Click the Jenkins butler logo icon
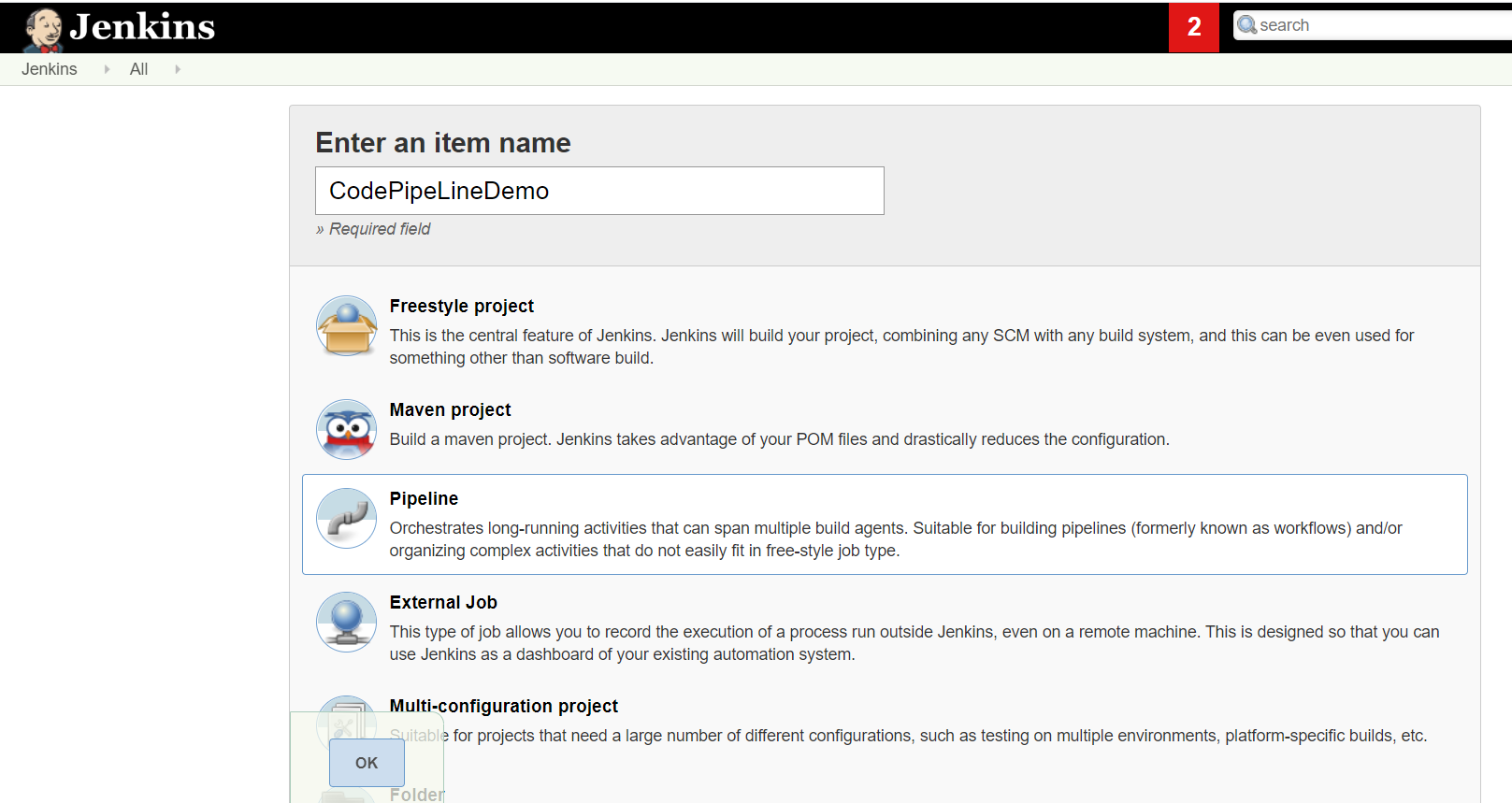The image size is (1512, 803). pyautogui.click(x=42, y=29)
